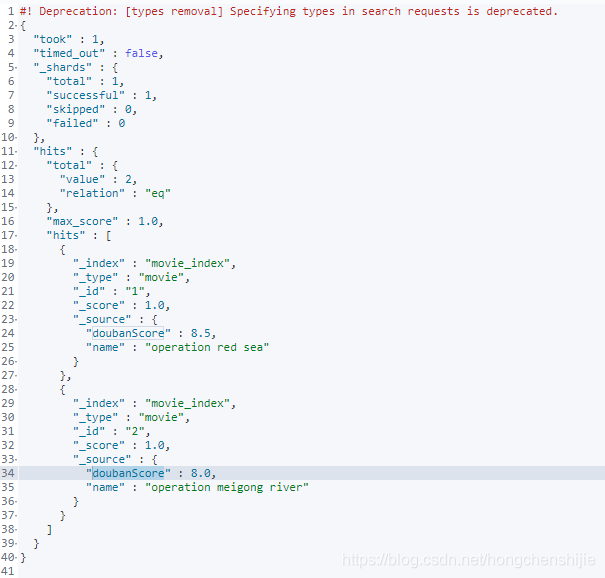Viewport: 605px width, 578px height.
Task: Collapse the total object fold on line 12
Action: pyautogui.click(x=16, y=166)
